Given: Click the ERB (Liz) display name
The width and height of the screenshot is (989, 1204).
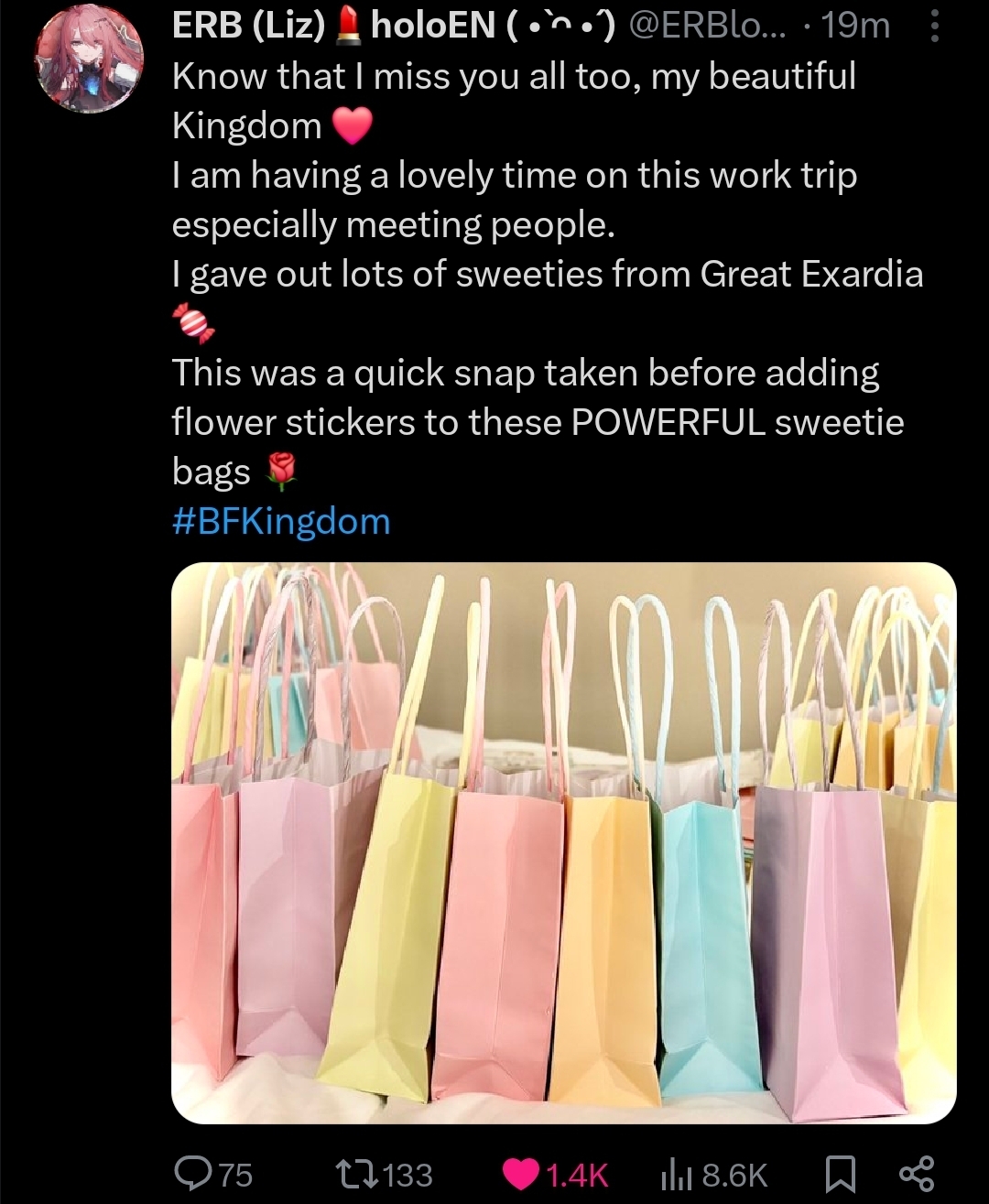Looking at the screenshot, I should (248, 27).
